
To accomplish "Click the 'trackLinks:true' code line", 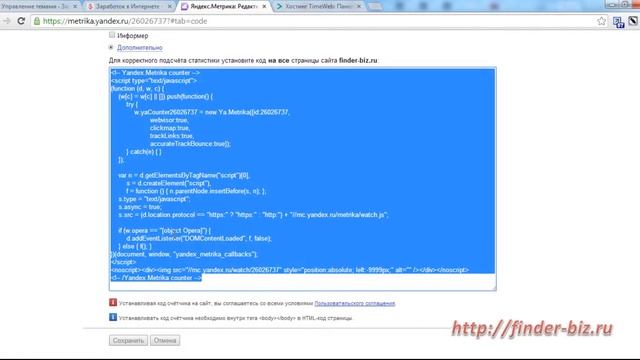I will coord(172,136).
